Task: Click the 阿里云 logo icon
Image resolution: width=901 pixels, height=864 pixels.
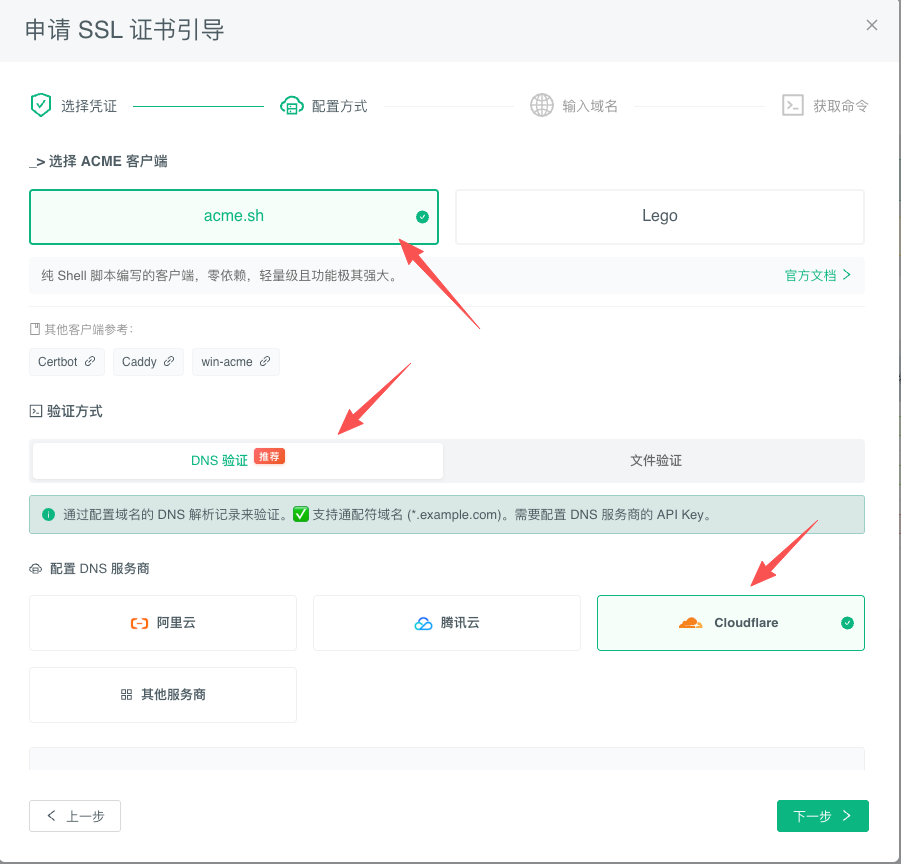Action: click(140, 623)
